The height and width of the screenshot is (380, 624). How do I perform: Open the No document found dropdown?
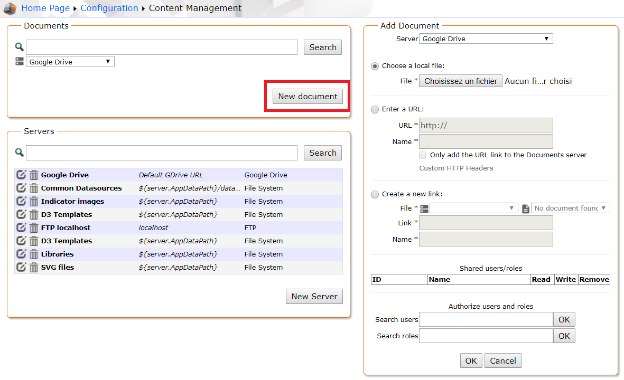tap(570, 208)
